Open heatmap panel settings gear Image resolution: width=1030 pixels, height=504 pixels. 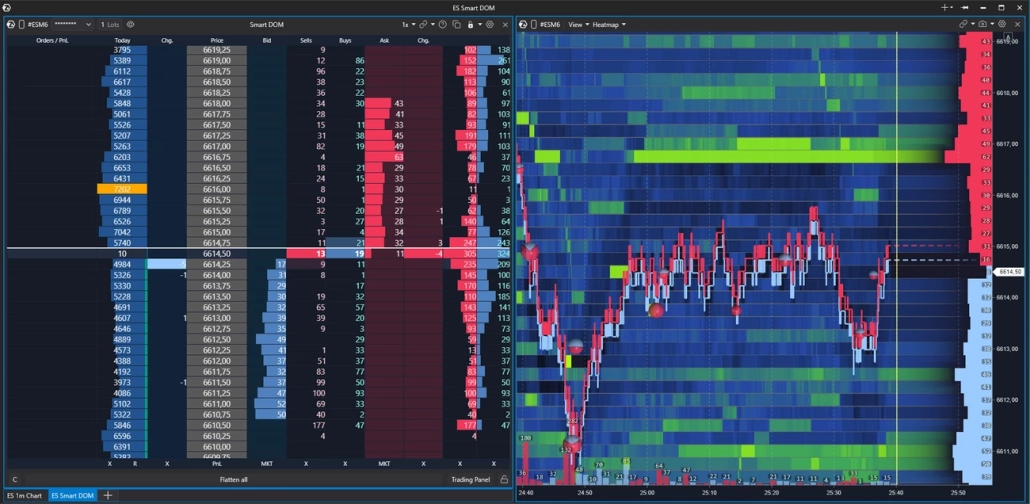click(1002, 24)
